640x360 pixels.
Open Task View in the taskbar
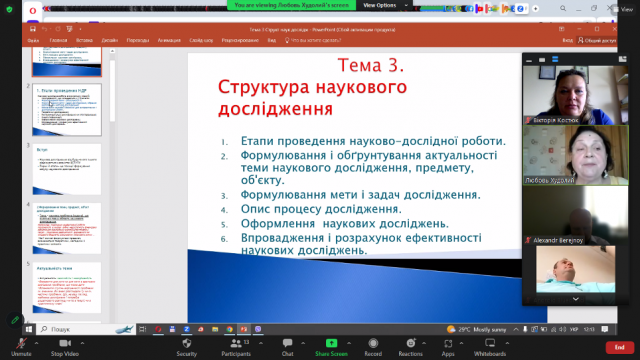coord(142,329)
